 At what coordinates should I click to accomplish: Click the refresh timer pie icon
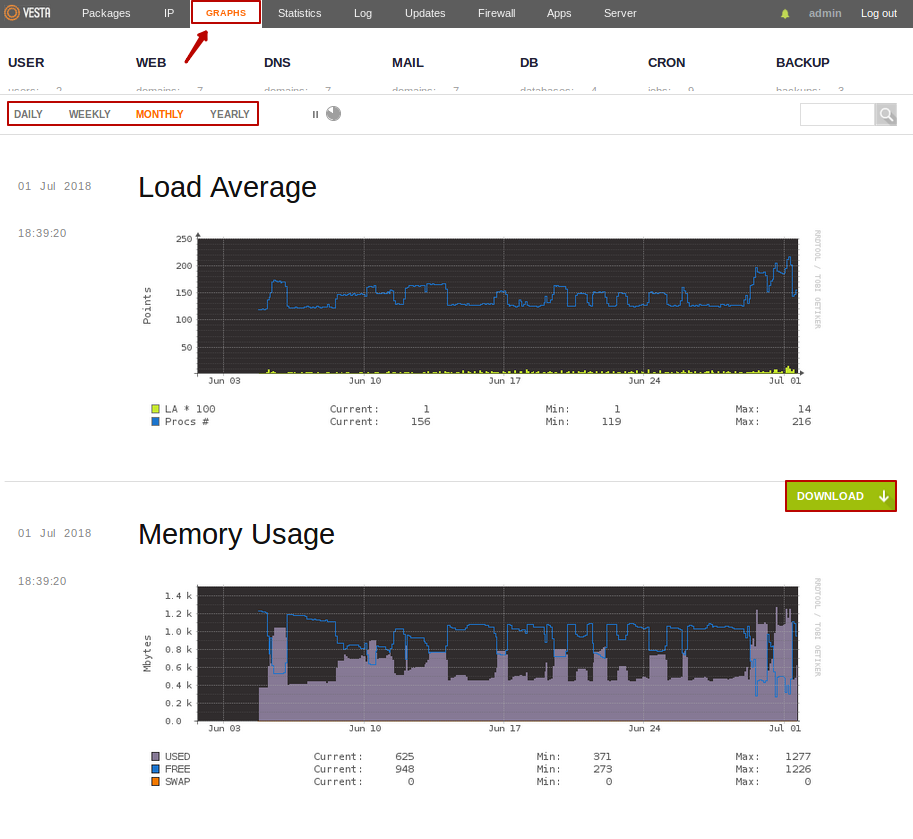333,114
